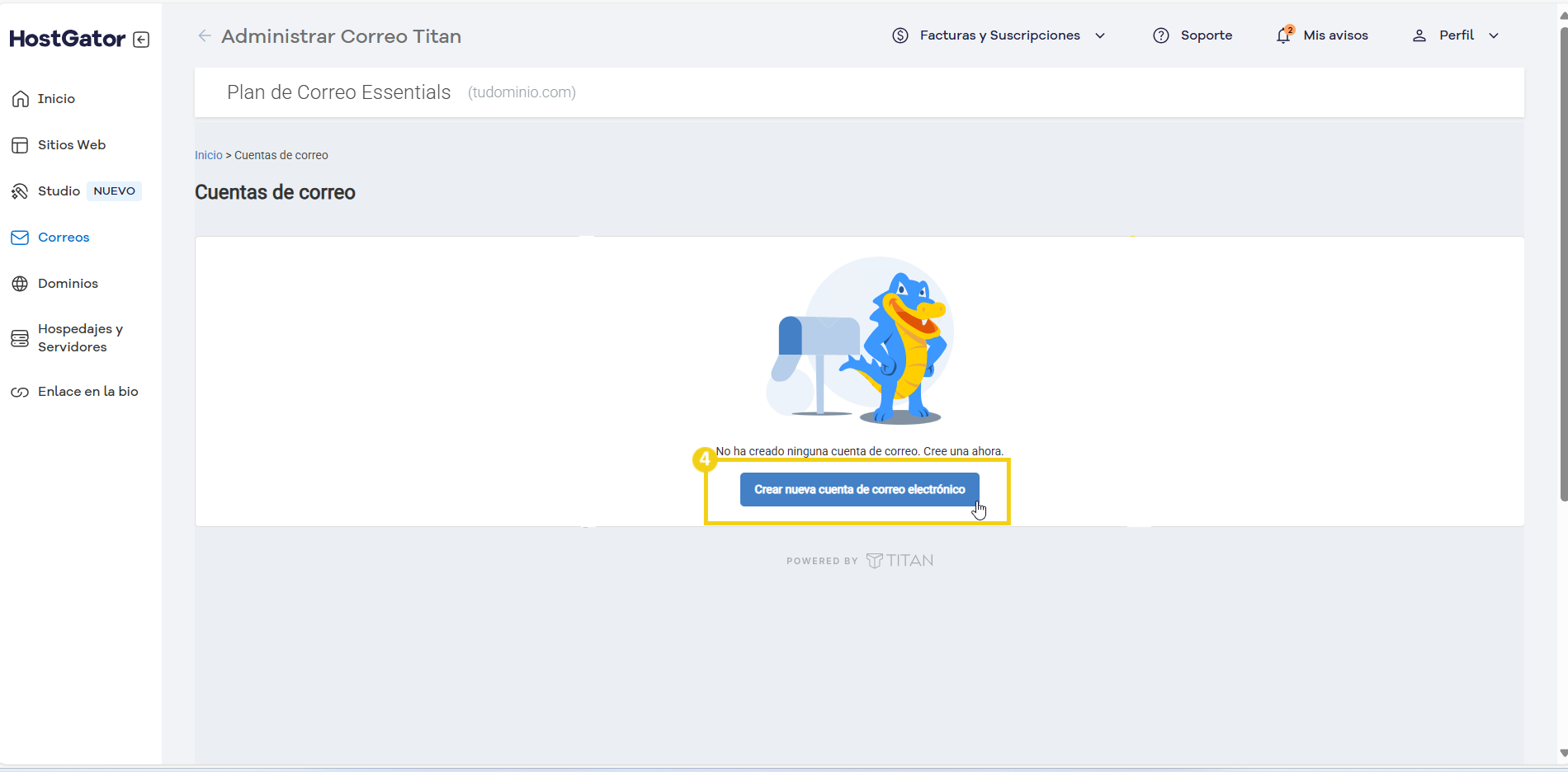Select Correos in the sidebar
Image resolution: width=1568 pixels, height=772 pixels.
pos(64,238)
